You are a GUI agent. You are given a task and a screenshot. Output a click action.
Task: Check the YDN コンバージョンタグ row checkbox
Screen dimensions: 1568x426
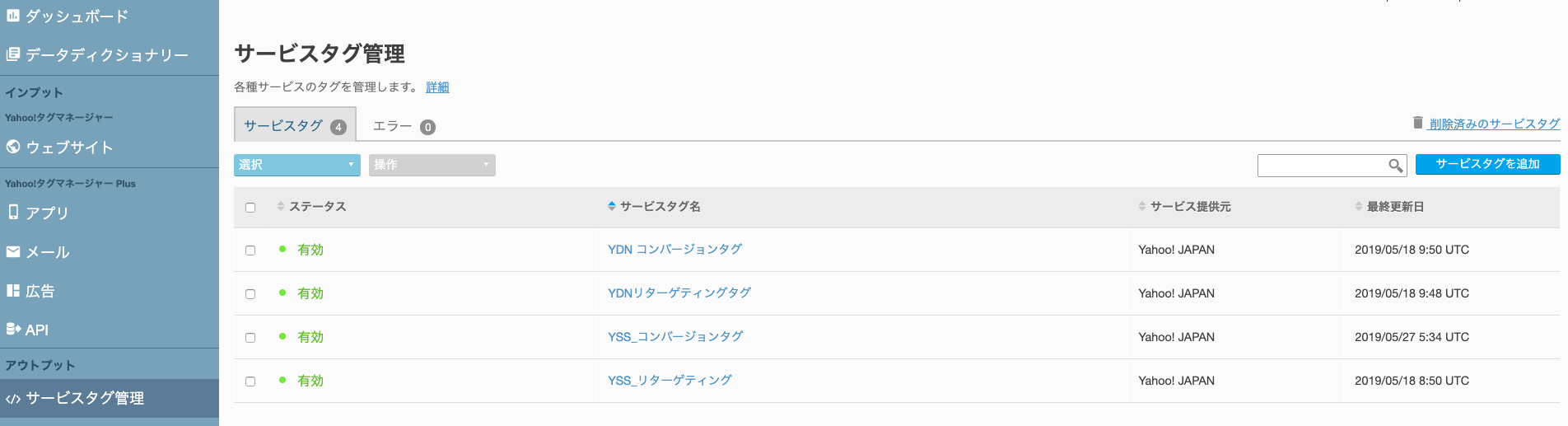pos(250,250)
